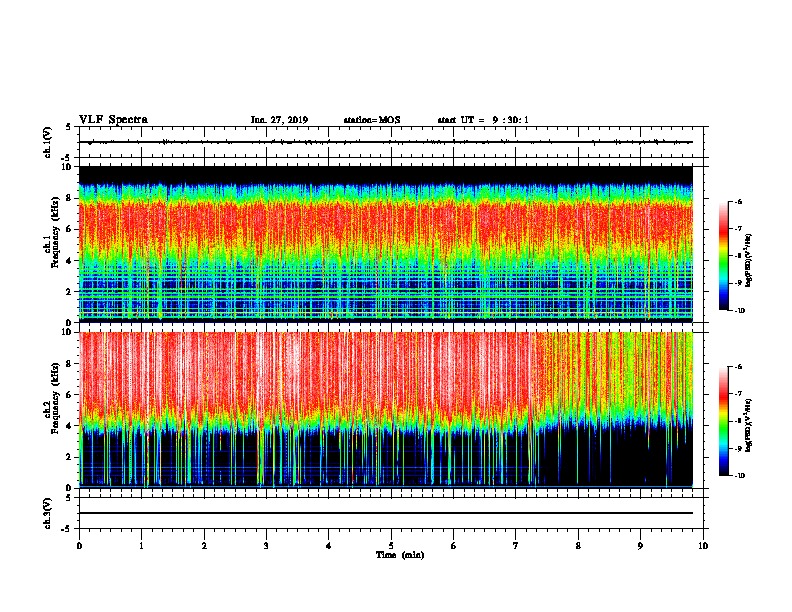Click the "VLF Spectra" plot title
The width and height of the screenshot is (792, 612).
pos(113,120)
